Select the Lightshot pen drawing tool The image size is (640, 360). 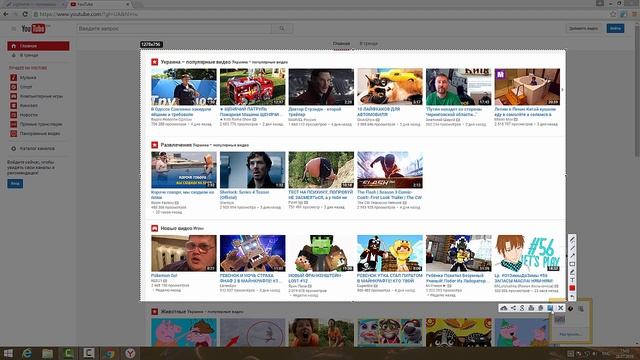coord(572,240)
